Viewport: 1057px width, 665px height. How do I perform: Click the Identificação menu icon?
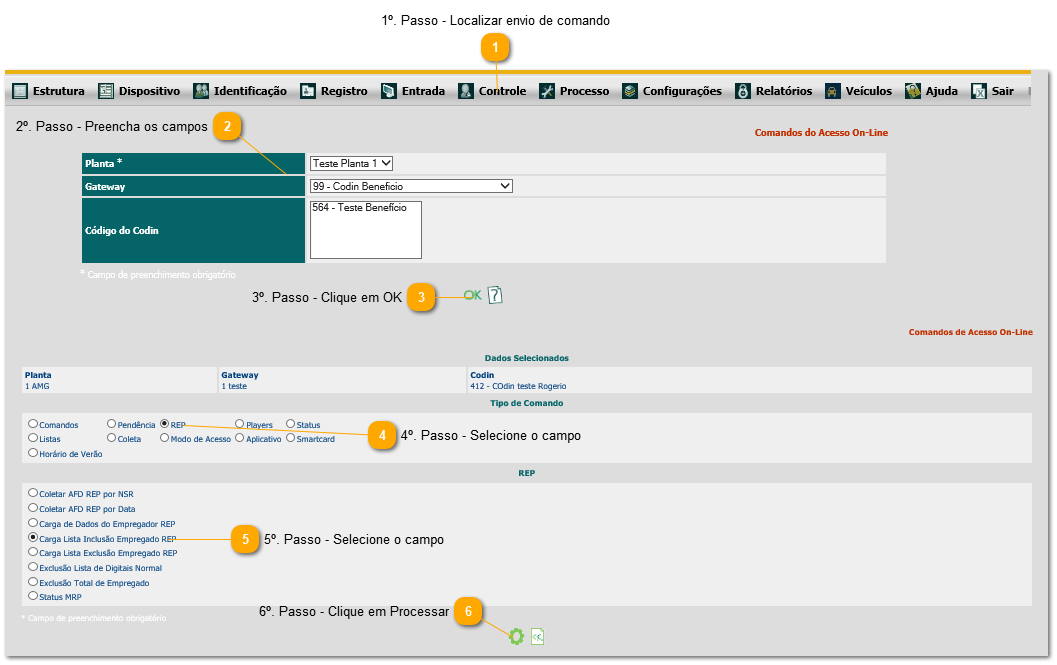201,91
